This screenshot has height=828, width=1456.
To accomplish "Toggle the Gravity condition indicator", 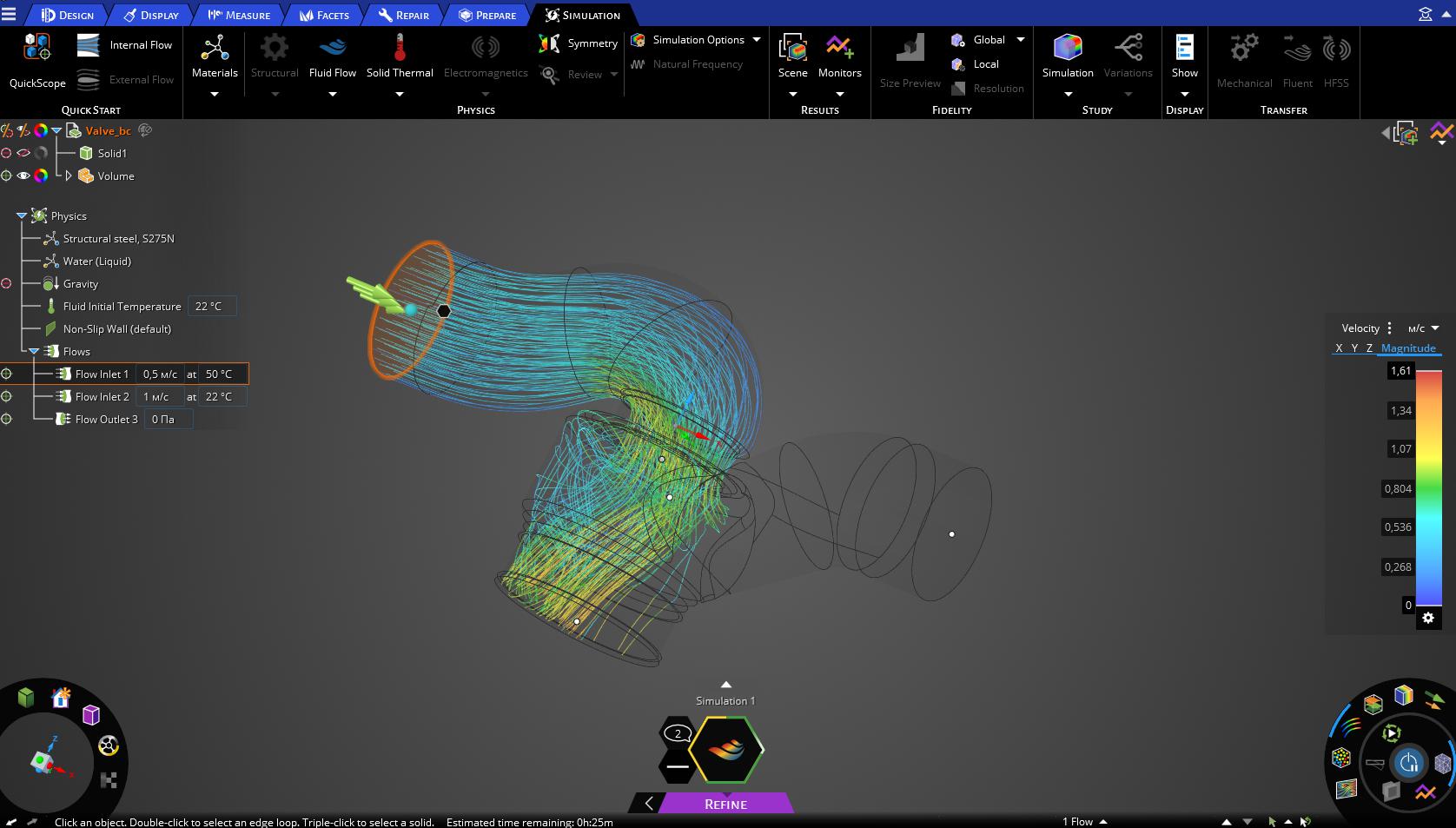I will click(x=6, y=283).
